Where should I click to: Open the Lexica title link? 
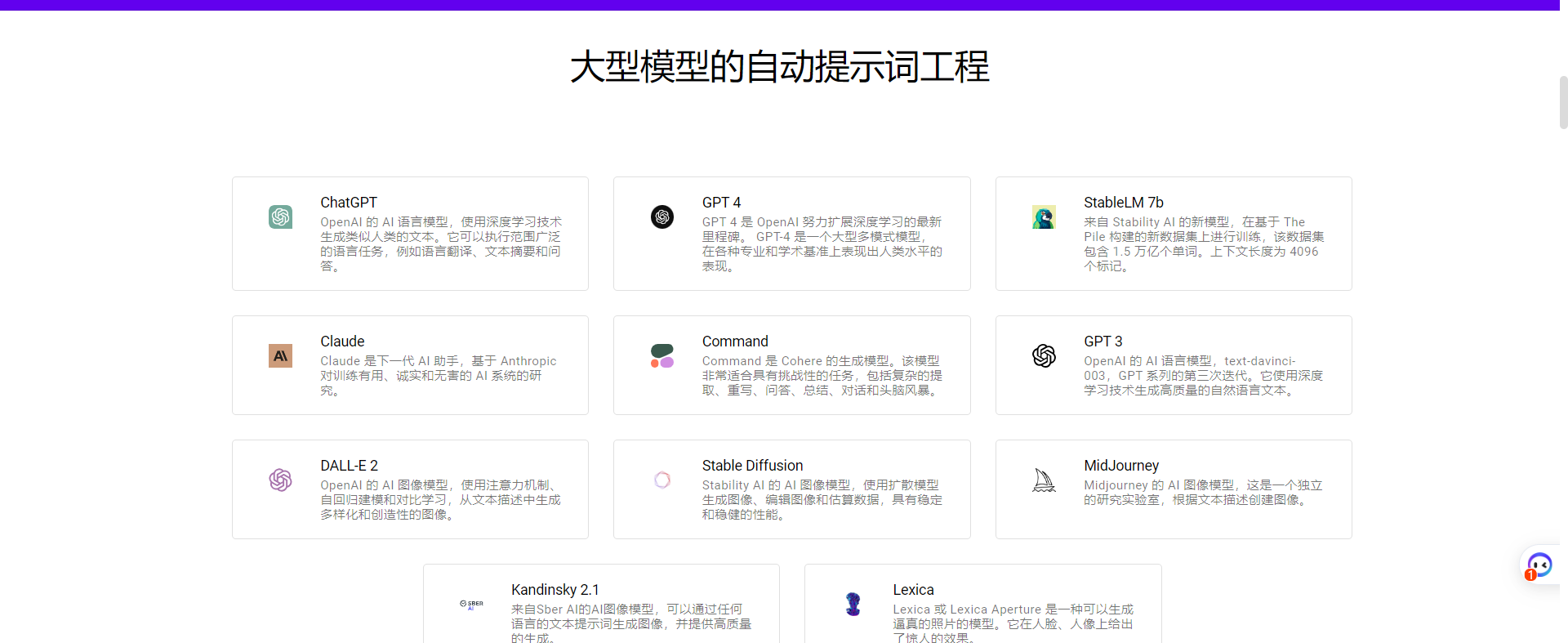point(913,590)
